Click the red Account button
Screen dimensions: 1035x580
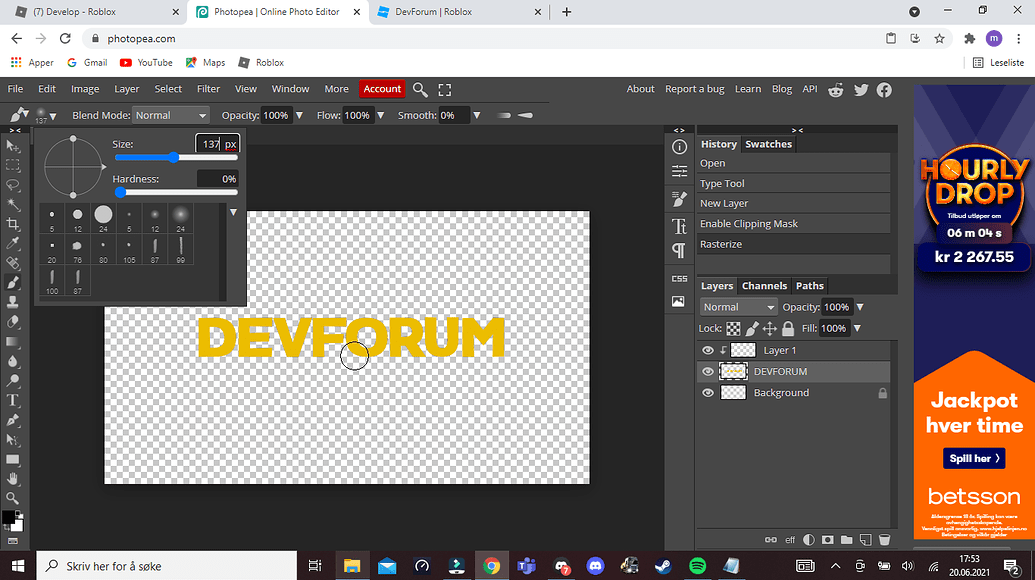click(382, 88)
